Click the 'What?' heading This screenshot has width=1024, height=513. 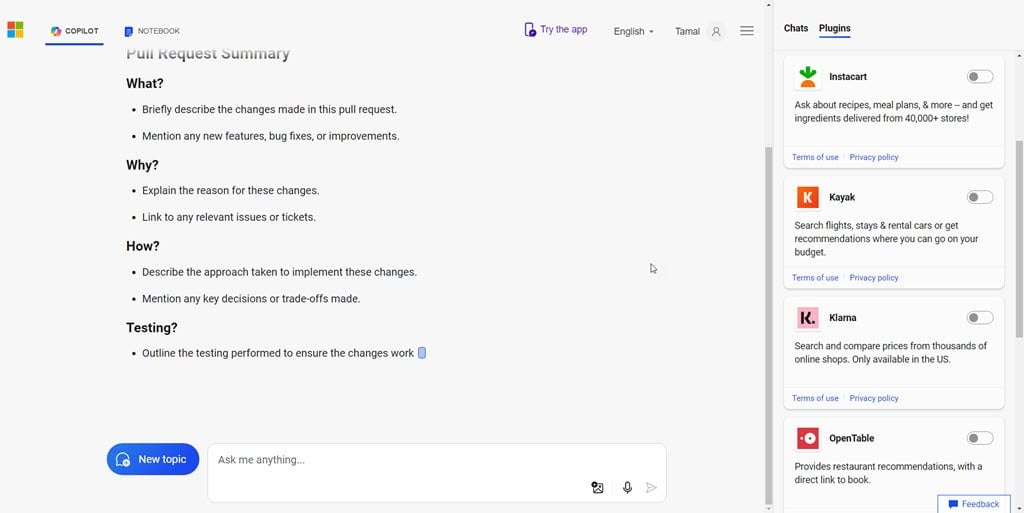coord(145,84)
